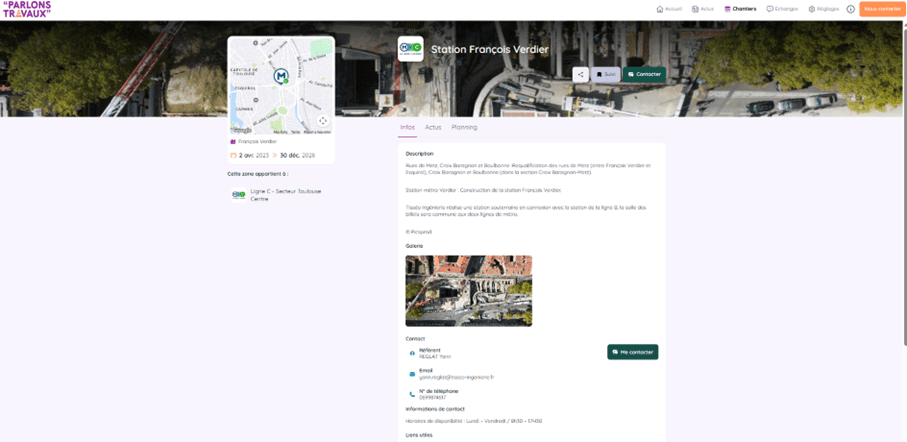This screenshot has width=907, height=442.
Task: Switch to the Actus tab
Action: pyautogui.click(x=433, y=127)
